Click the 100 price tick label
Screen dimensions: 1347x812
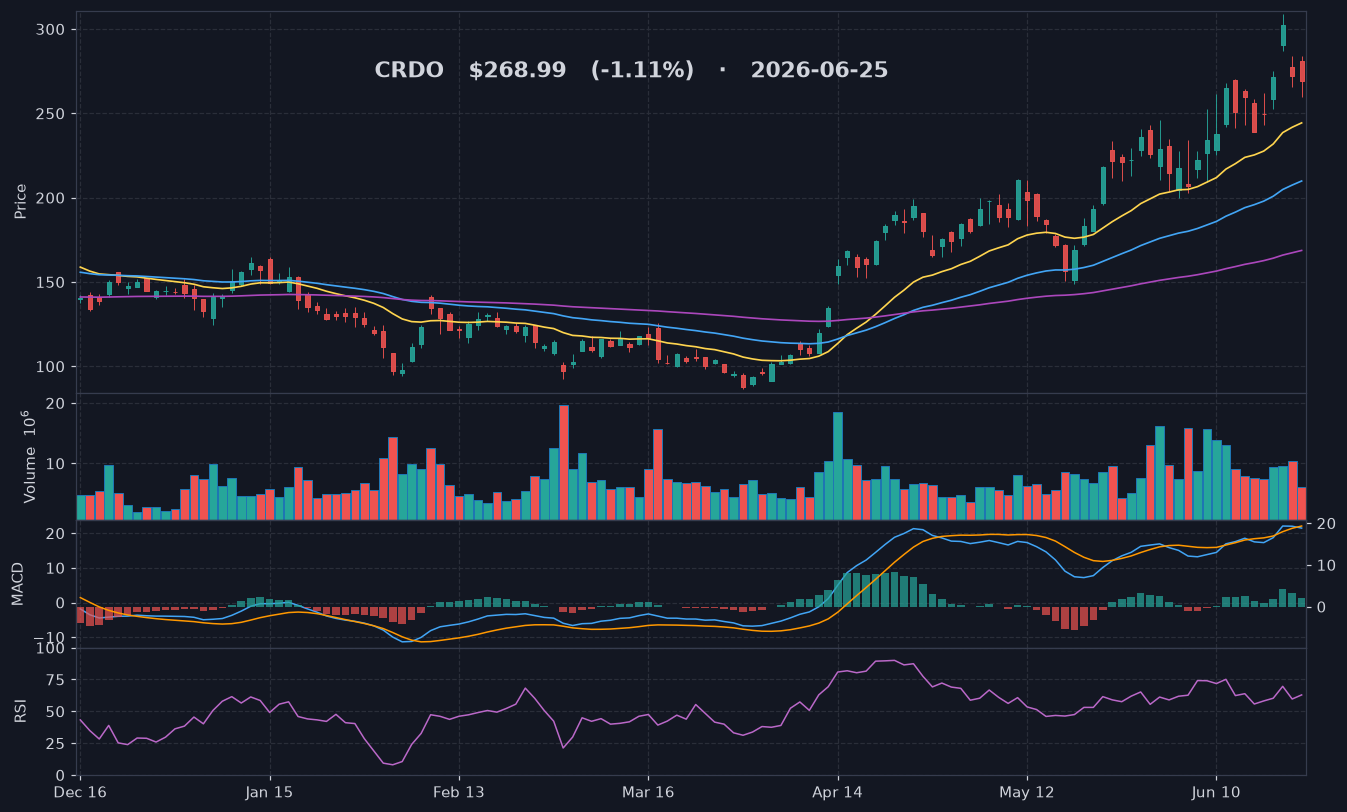click(x=52, y=367)
